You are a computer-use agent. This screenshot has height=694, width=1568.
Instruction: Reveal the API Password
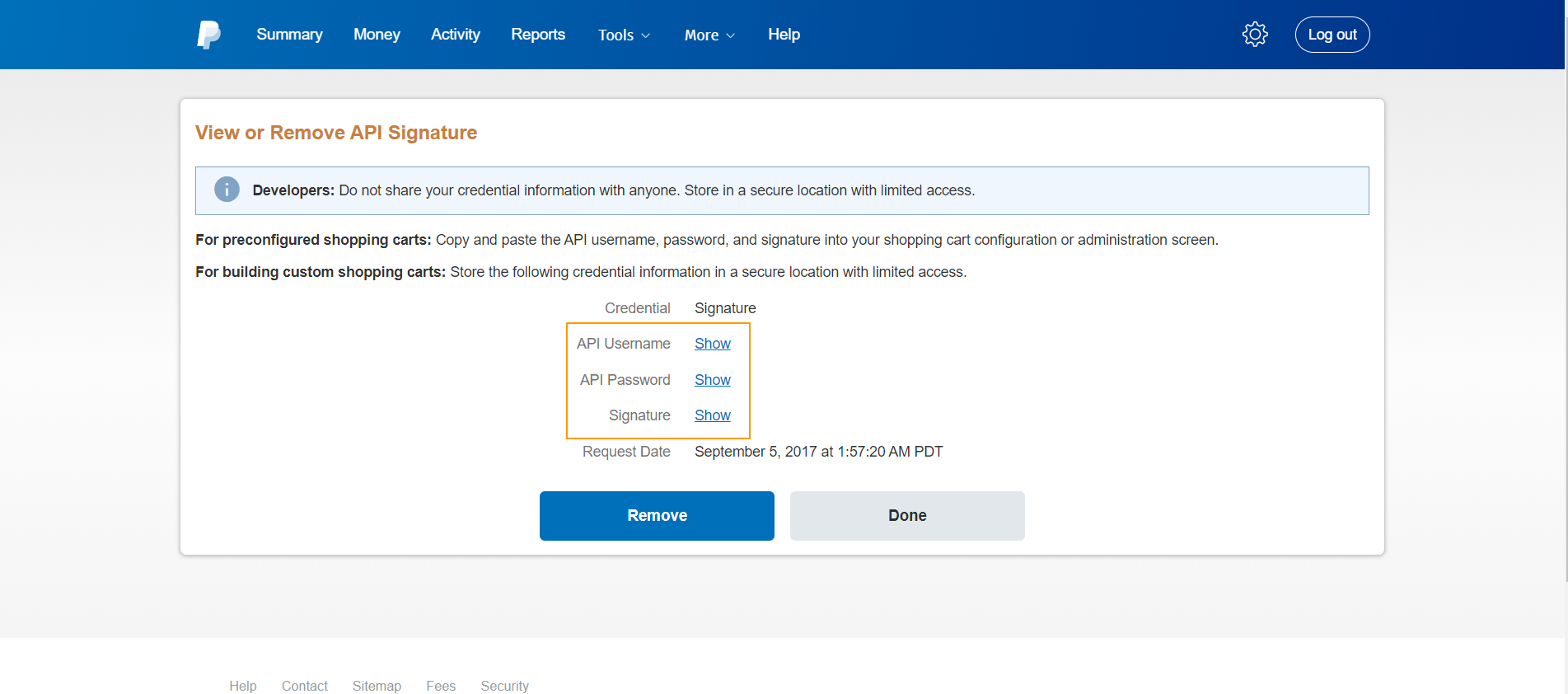712,380
